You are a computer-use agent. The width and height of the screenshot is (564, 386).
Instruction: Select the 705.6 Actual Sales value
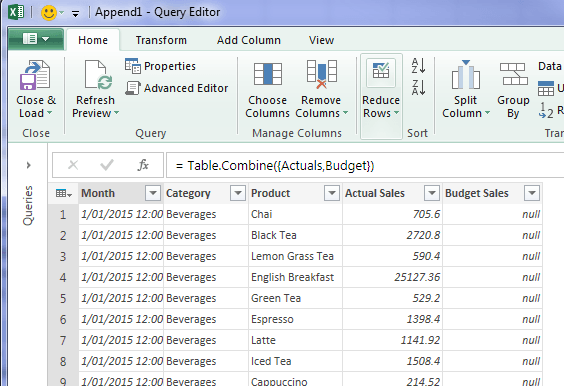point(392,214)
